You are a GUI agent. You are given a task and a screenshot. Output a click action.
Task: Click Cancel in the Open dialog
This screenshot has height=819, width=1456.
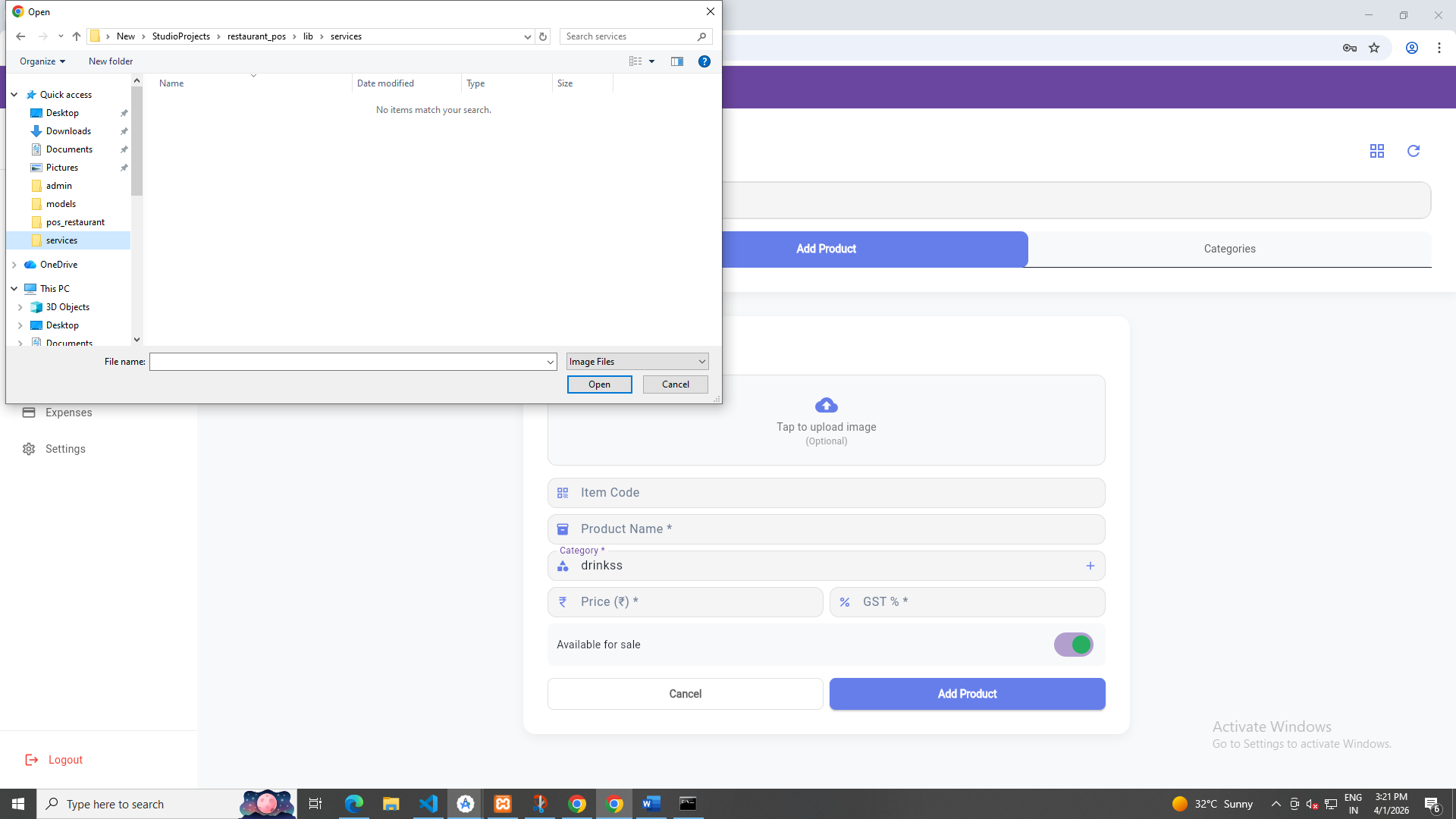(675, 384)
